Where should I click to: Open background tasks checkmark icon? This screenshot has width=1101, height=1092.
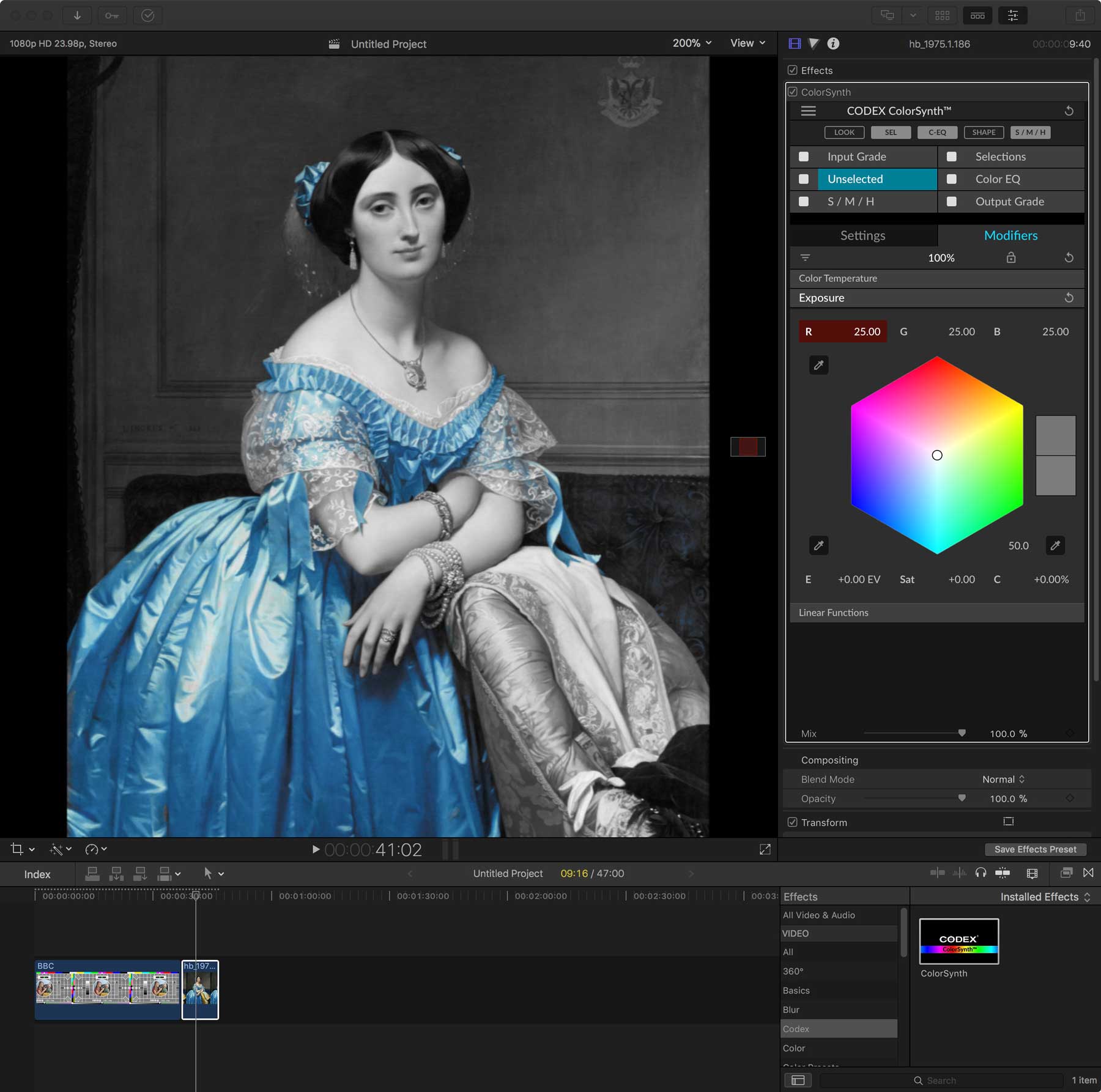147,15
